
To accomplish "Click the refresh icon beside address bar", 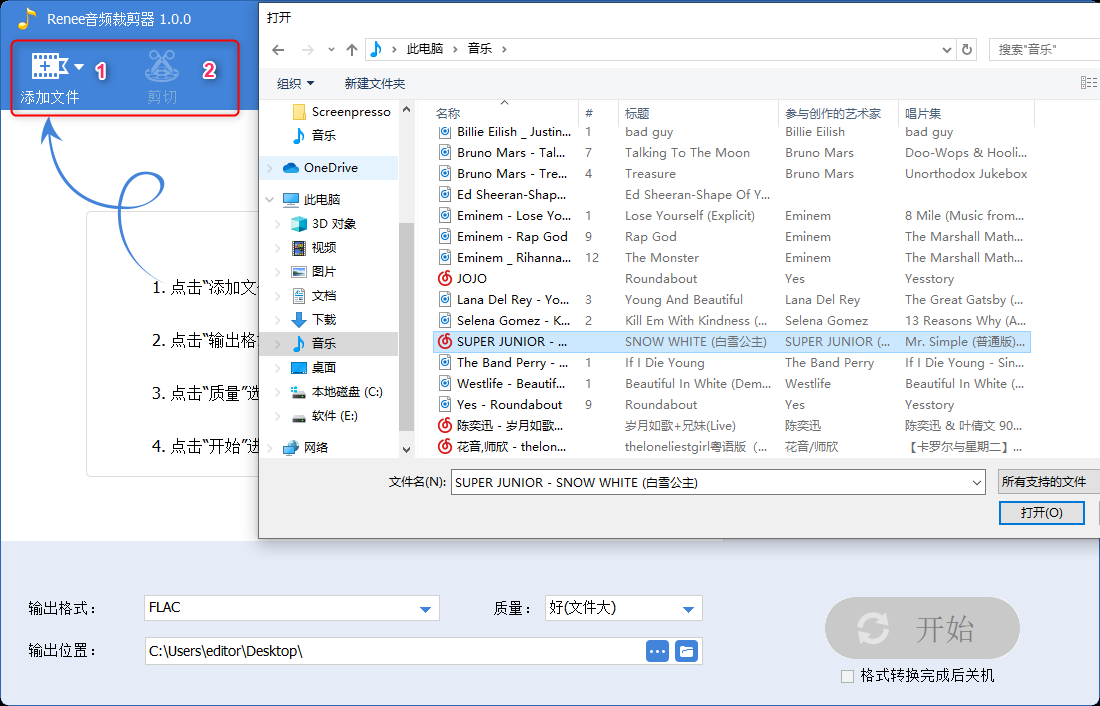I will coord(967,49).
